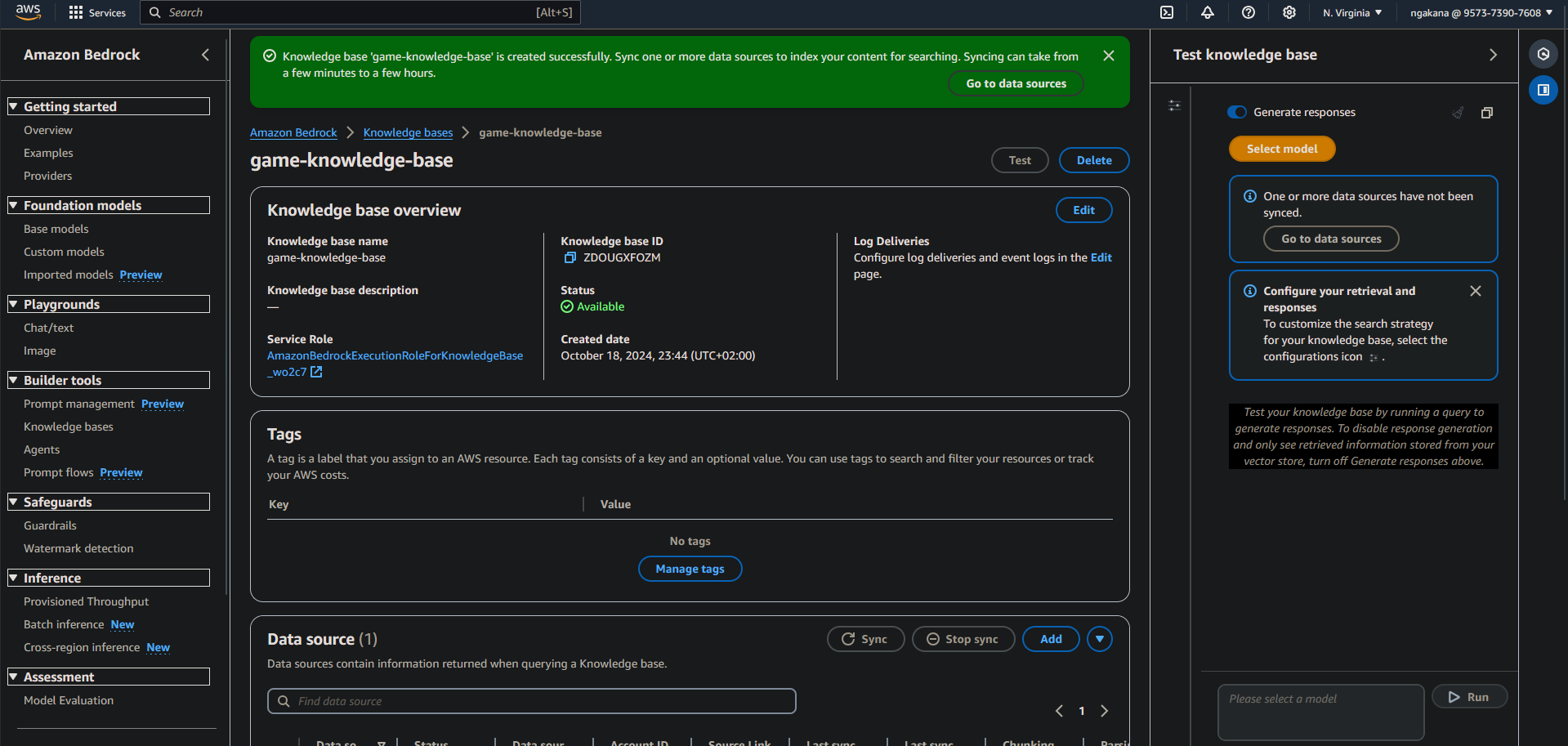Open Base models in the sidebar
Viewport: 1568px width, 746px height.
click(x=56, y=229)
